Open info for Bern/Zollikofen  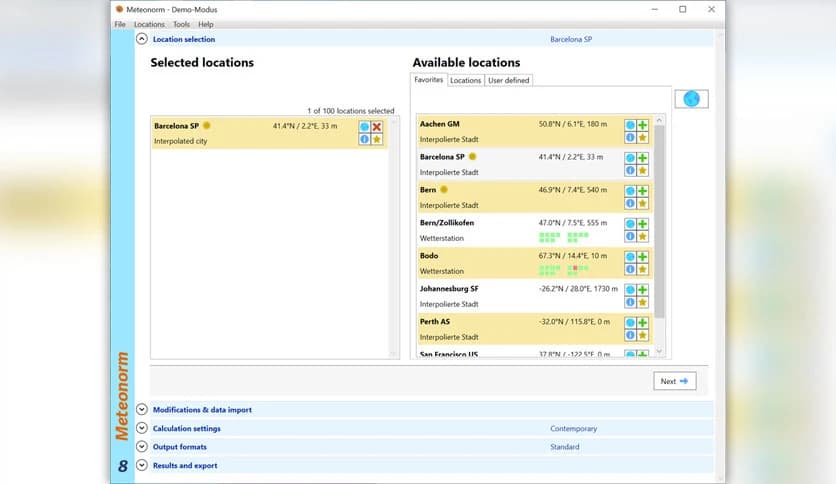(630, 236)
